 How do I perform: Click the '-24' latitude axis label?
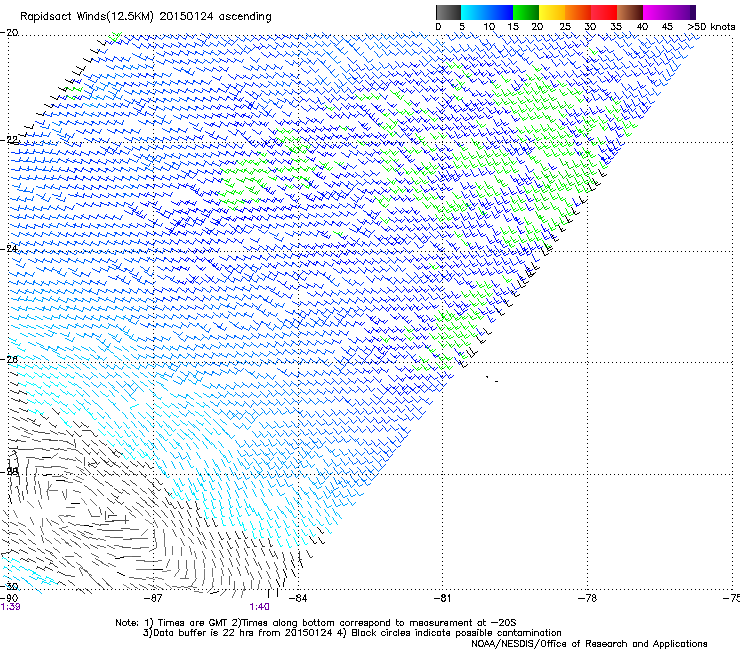pyautogui.click(x=9, y=249)
